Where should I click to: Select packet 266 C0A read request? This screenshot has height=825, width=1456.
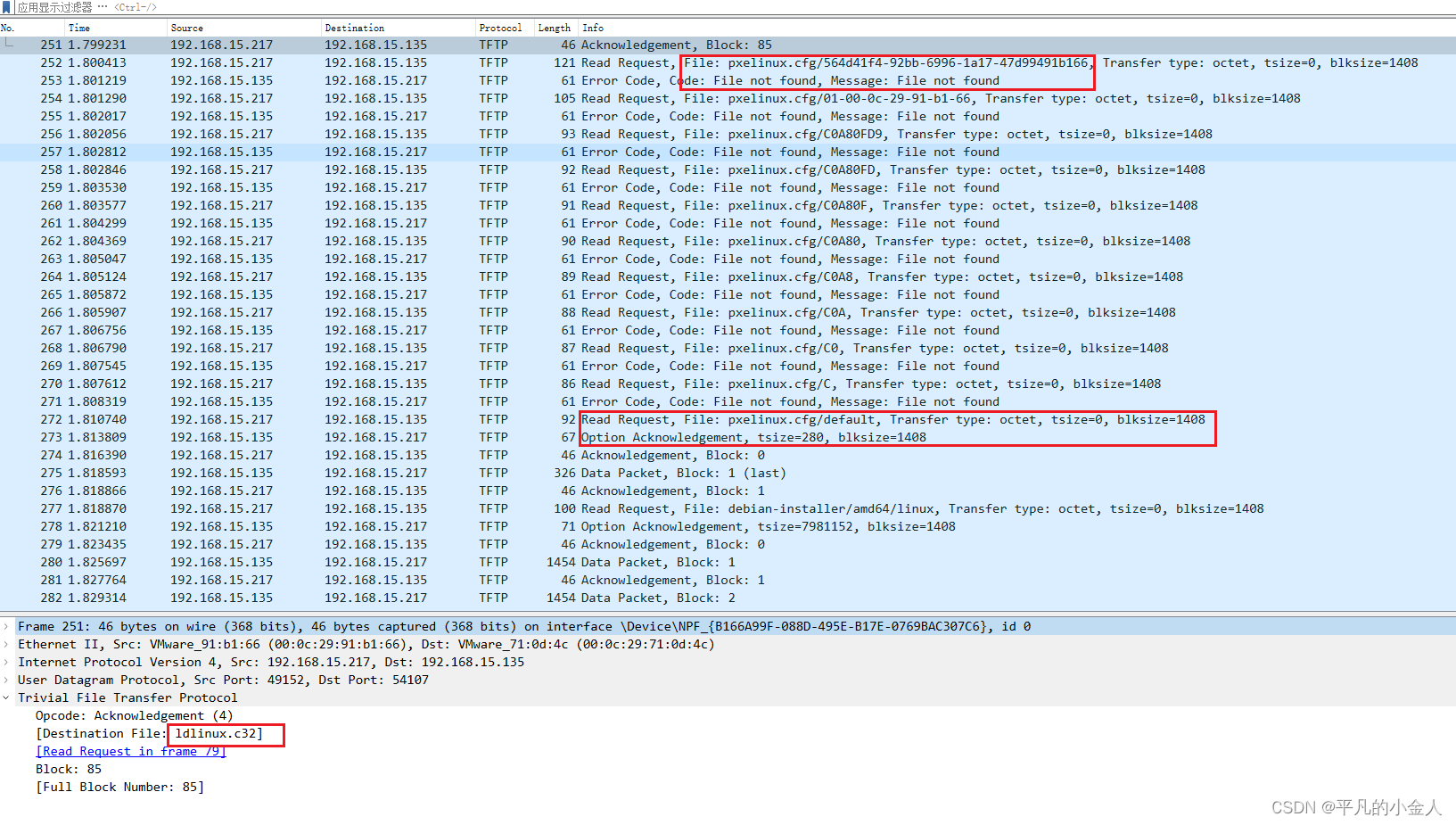(728, 312)
